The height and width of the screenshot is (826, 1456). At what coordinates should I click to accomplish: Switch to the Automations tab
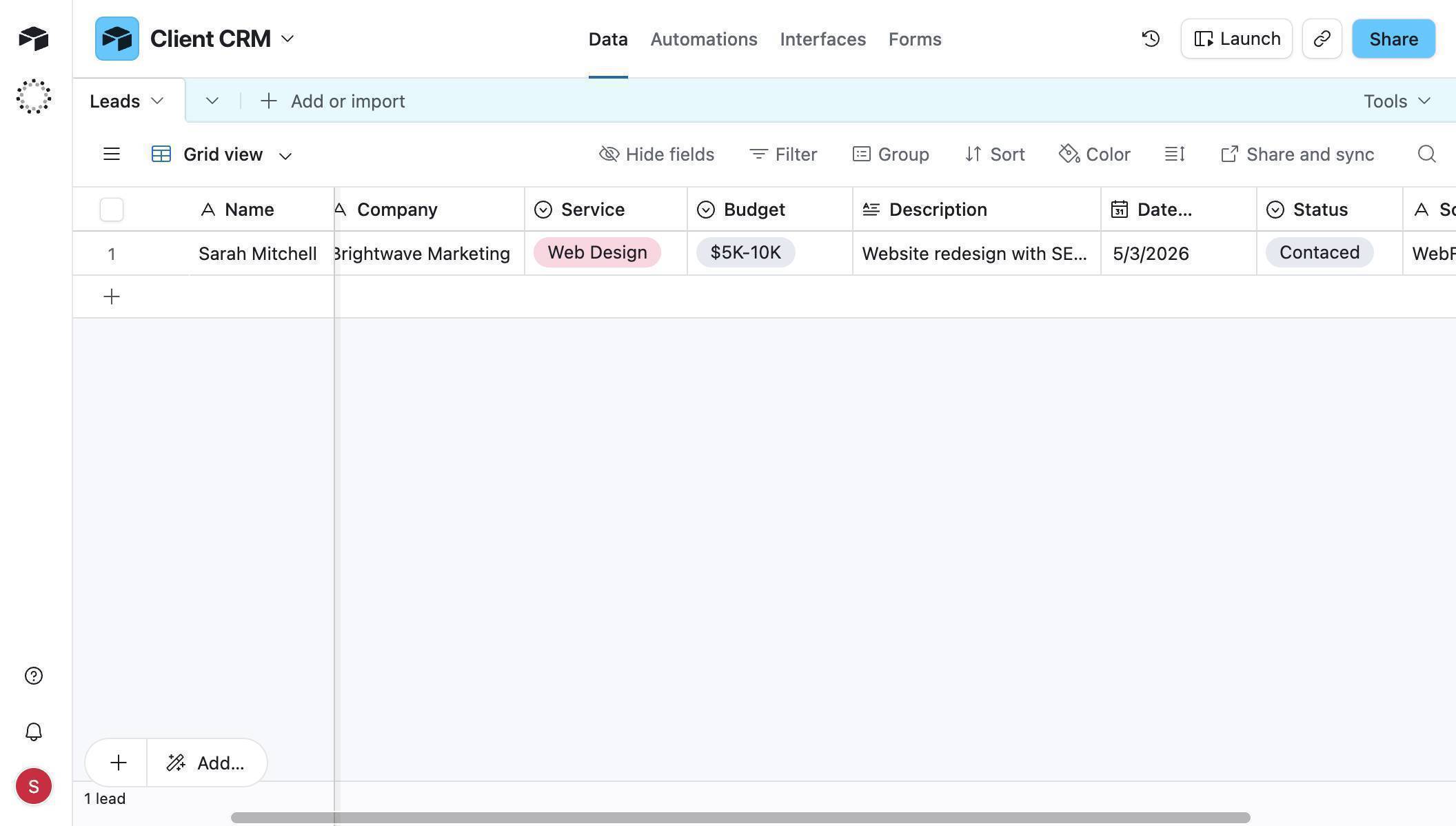pos(703,39)
